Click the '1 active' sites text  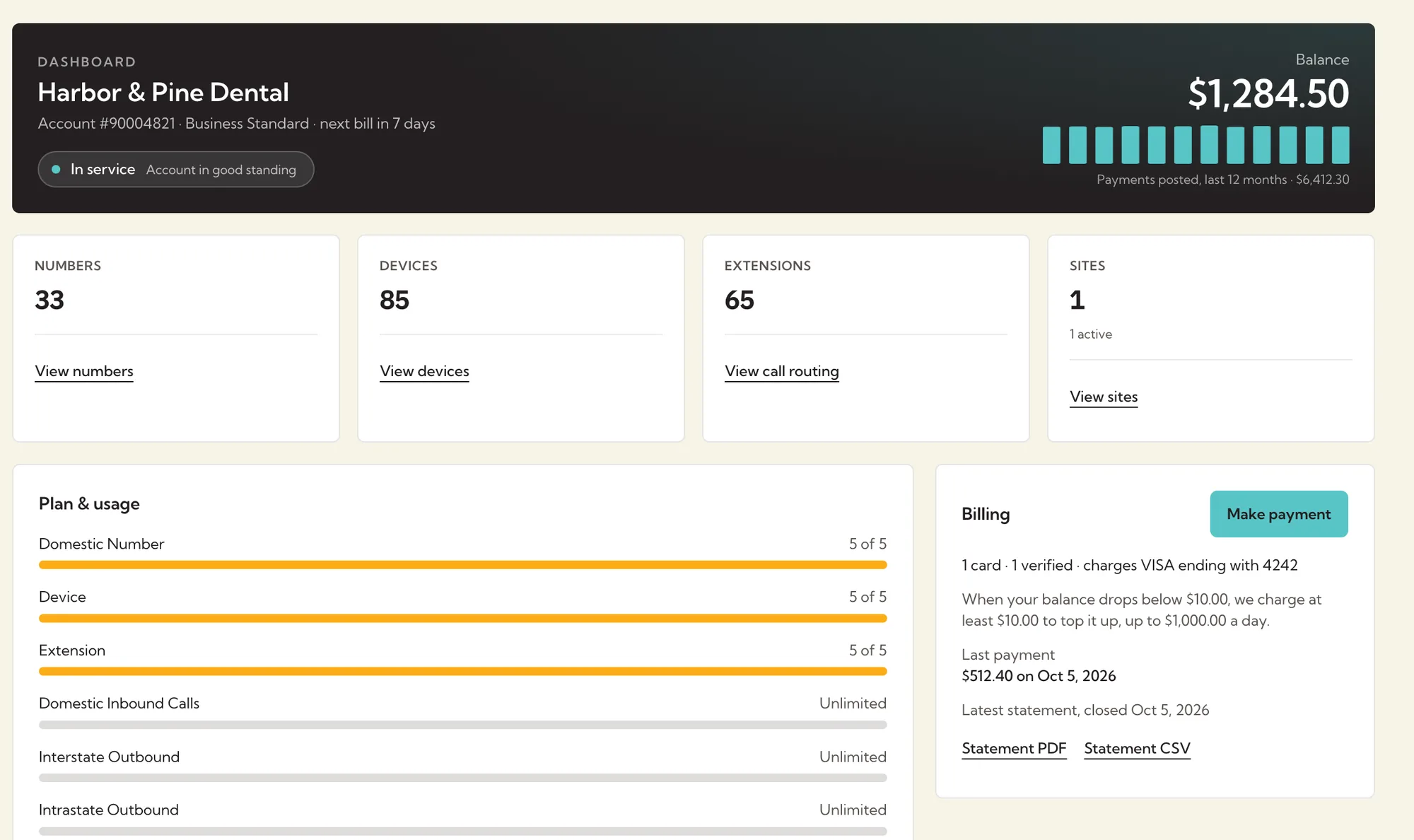[x=1091, y=334]
